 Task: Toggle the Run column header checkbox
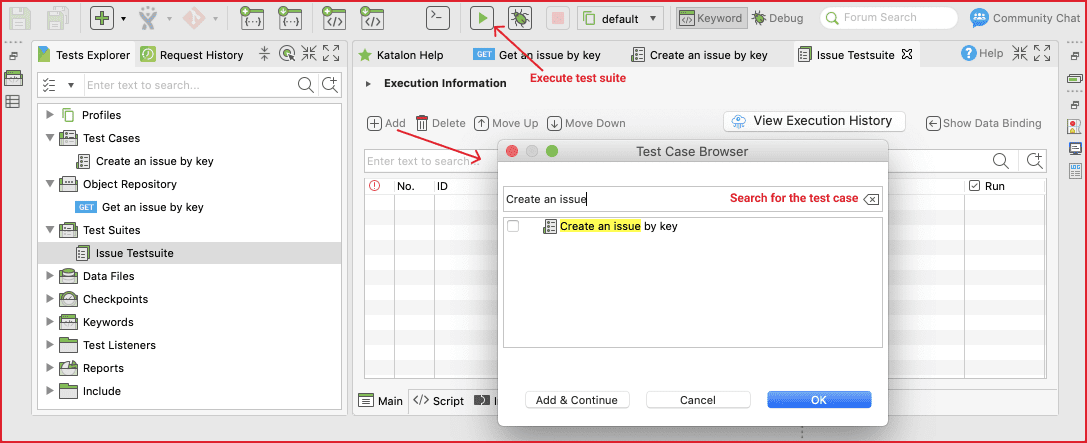[975, 186]
